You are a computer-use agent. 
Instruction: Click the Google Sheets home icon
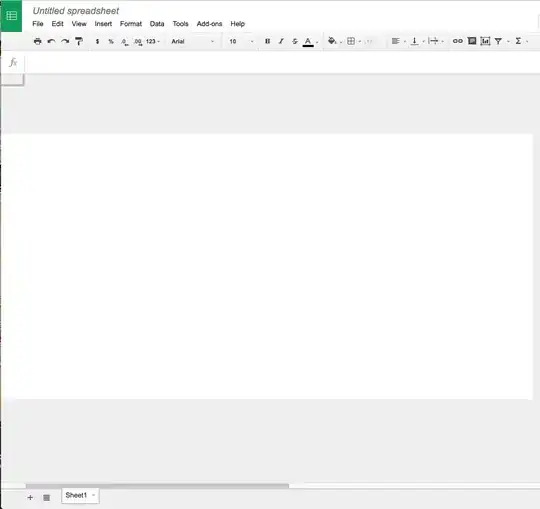coord(11,16)
